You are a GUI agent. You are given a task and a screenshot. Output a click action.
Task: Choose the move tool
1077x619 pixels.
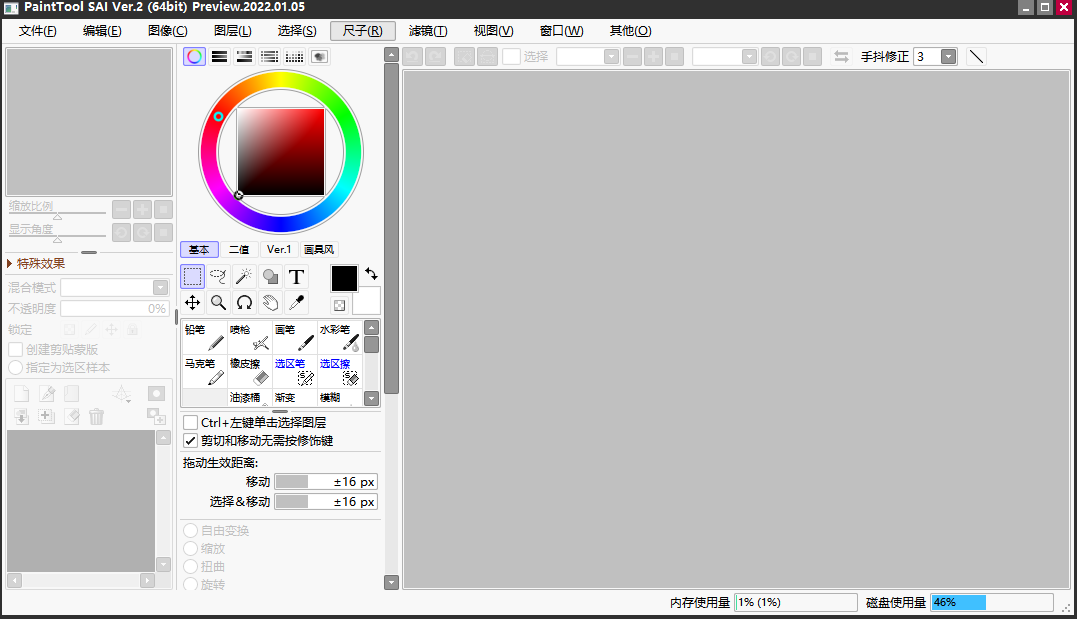click(x=193, y=302)
